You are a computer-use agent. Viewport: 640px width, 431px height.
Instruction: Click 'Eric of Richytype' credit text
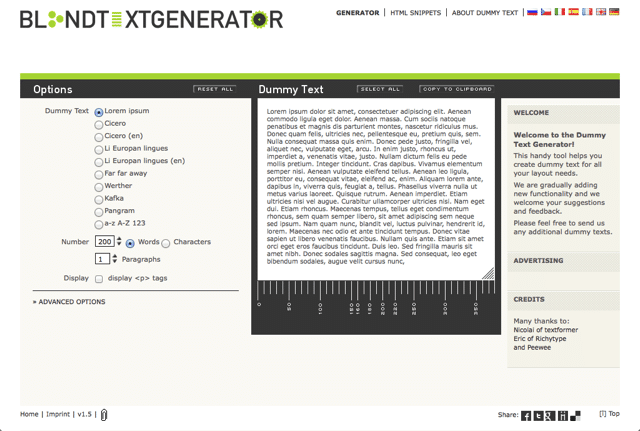(540, 339)
